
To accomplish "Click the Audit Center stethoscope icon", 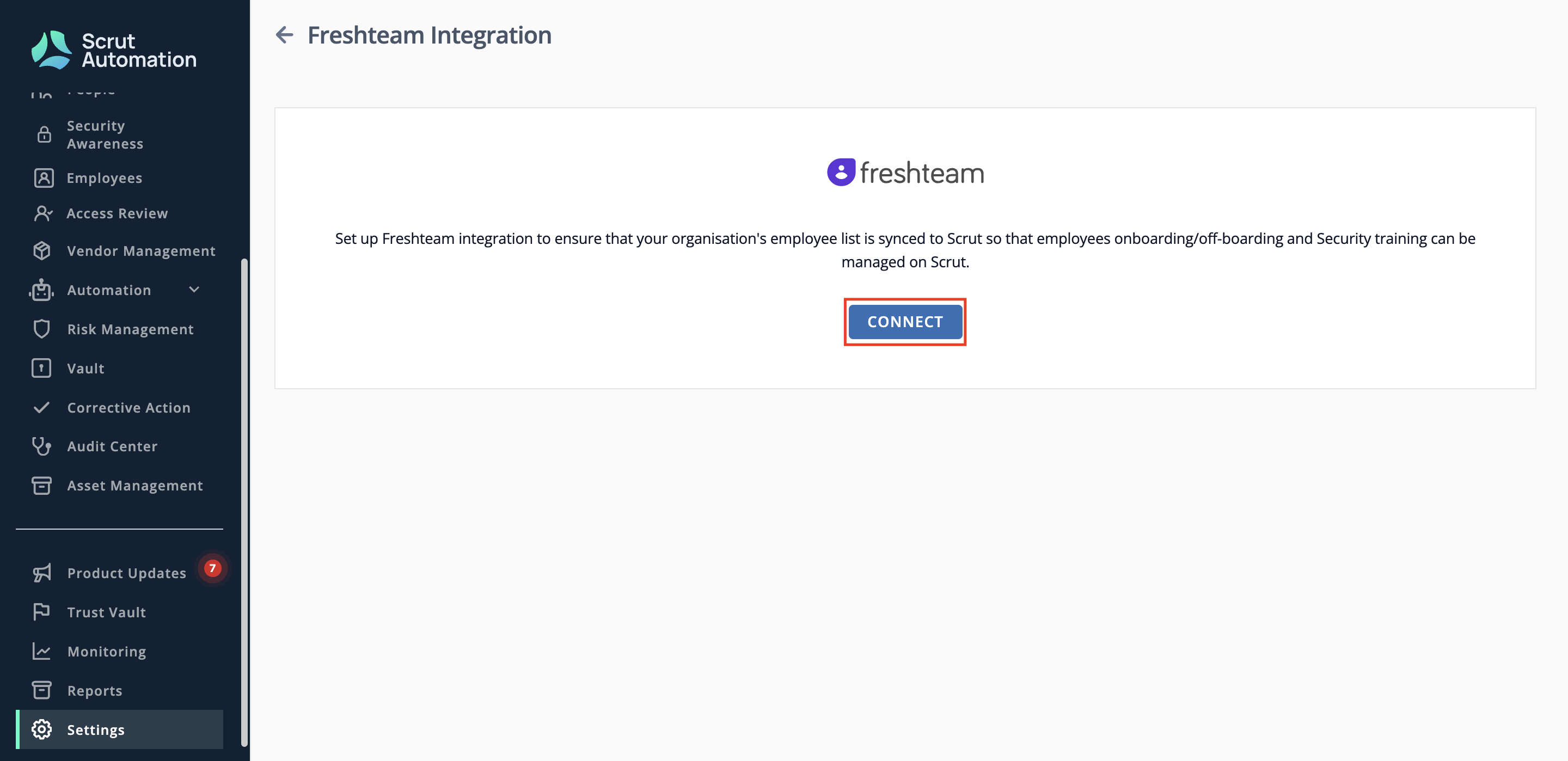I will [x=41, y=446].
